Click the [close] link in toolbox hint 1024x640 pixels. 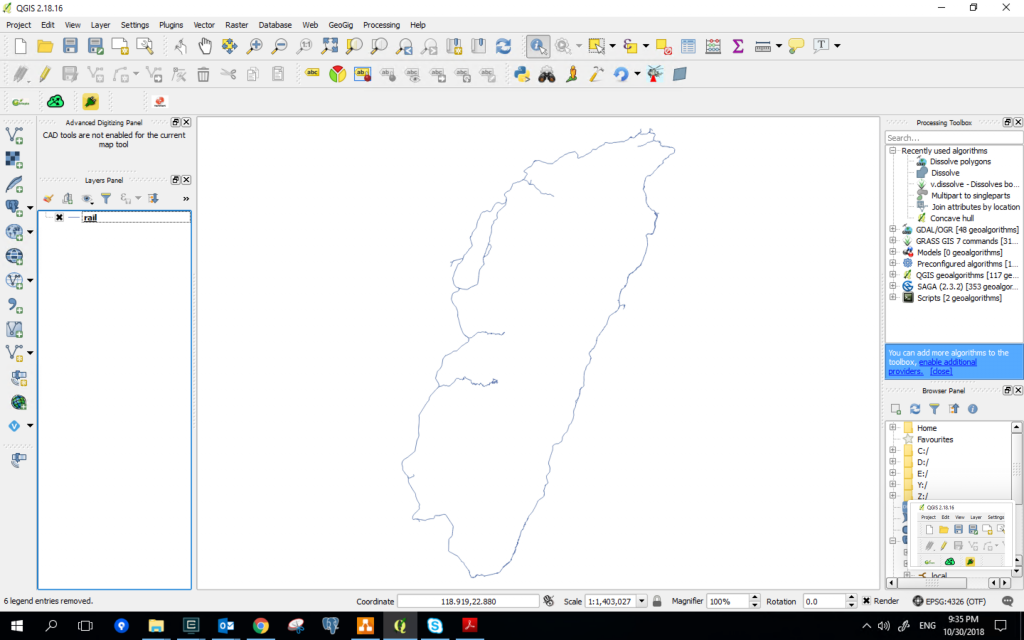[941, 371]
